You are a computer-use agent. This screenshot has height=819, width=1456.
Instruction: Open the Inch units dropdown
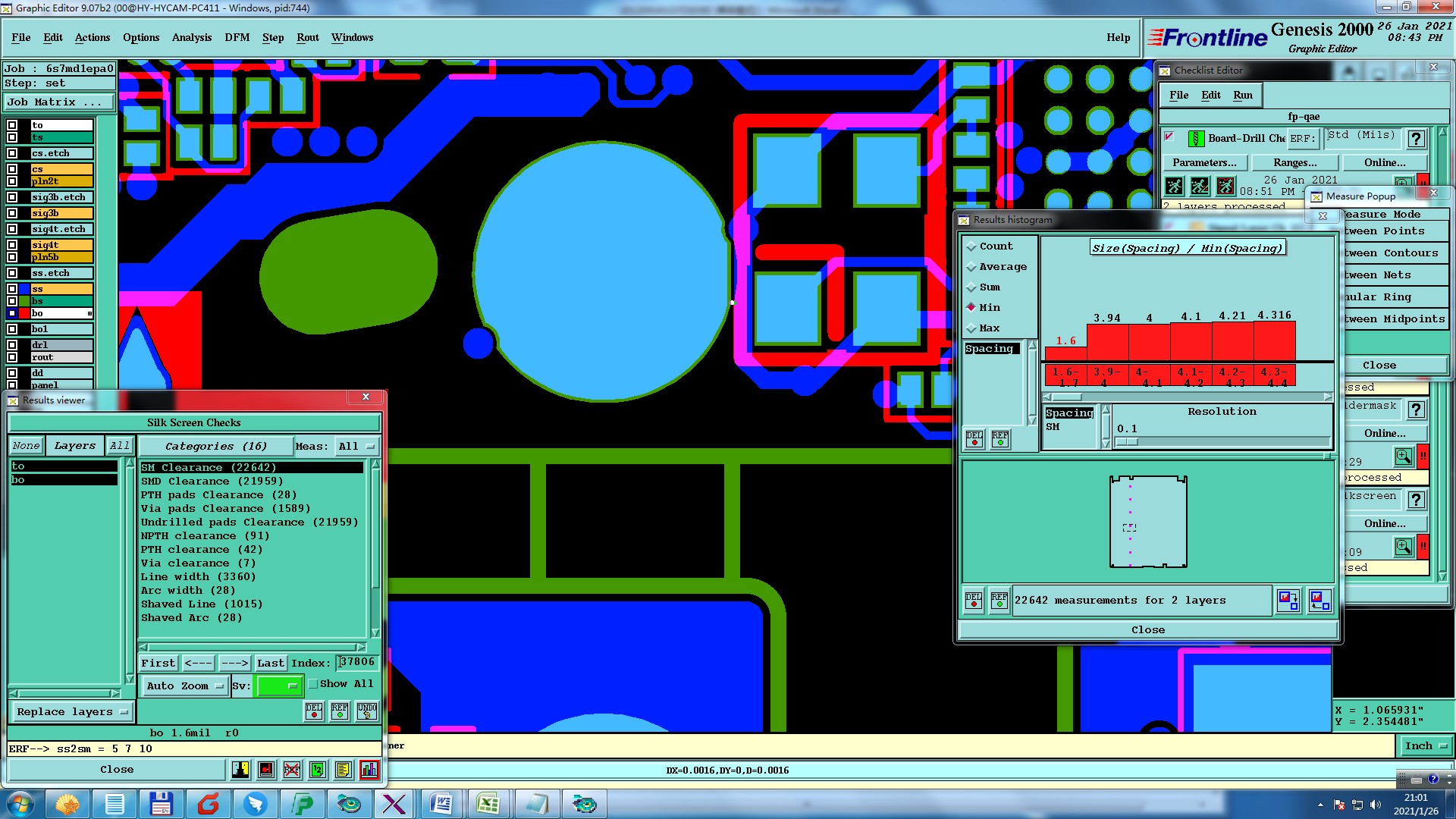[x=1425, y=746]
